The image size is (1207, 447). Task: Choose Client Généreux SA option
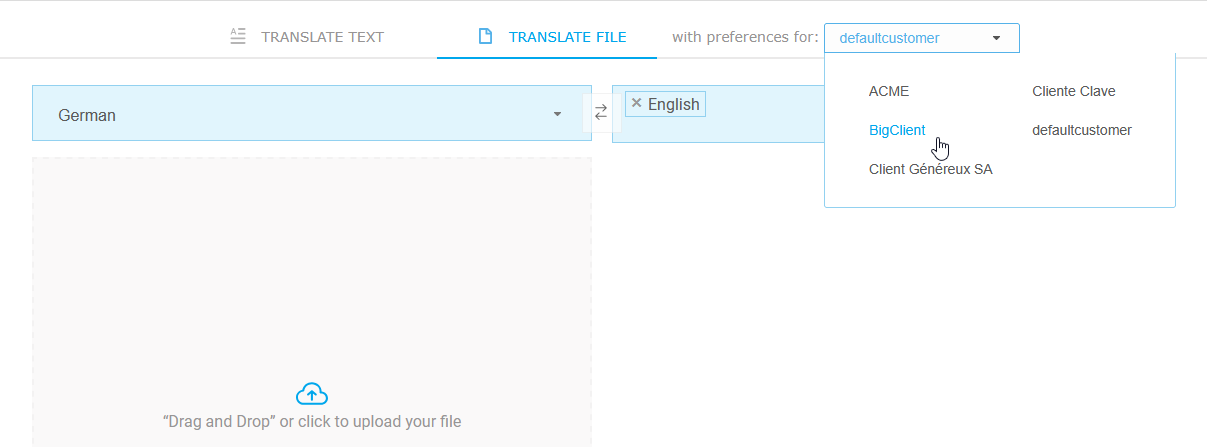pyautogui.click(x=930, y=169)
